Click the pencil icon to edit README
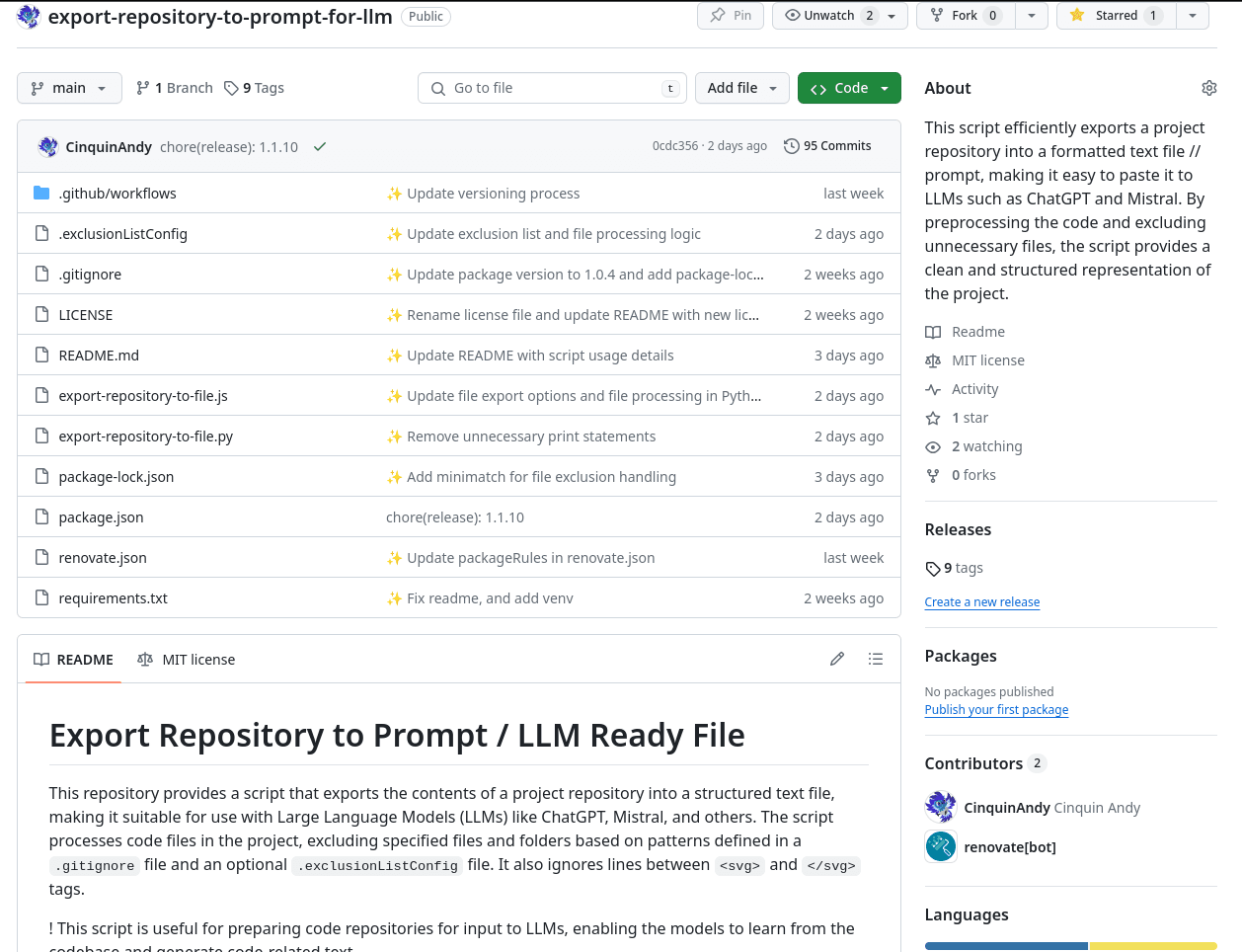The width and height of the screenshot is (1242, 952). click(x=837, y=659)
